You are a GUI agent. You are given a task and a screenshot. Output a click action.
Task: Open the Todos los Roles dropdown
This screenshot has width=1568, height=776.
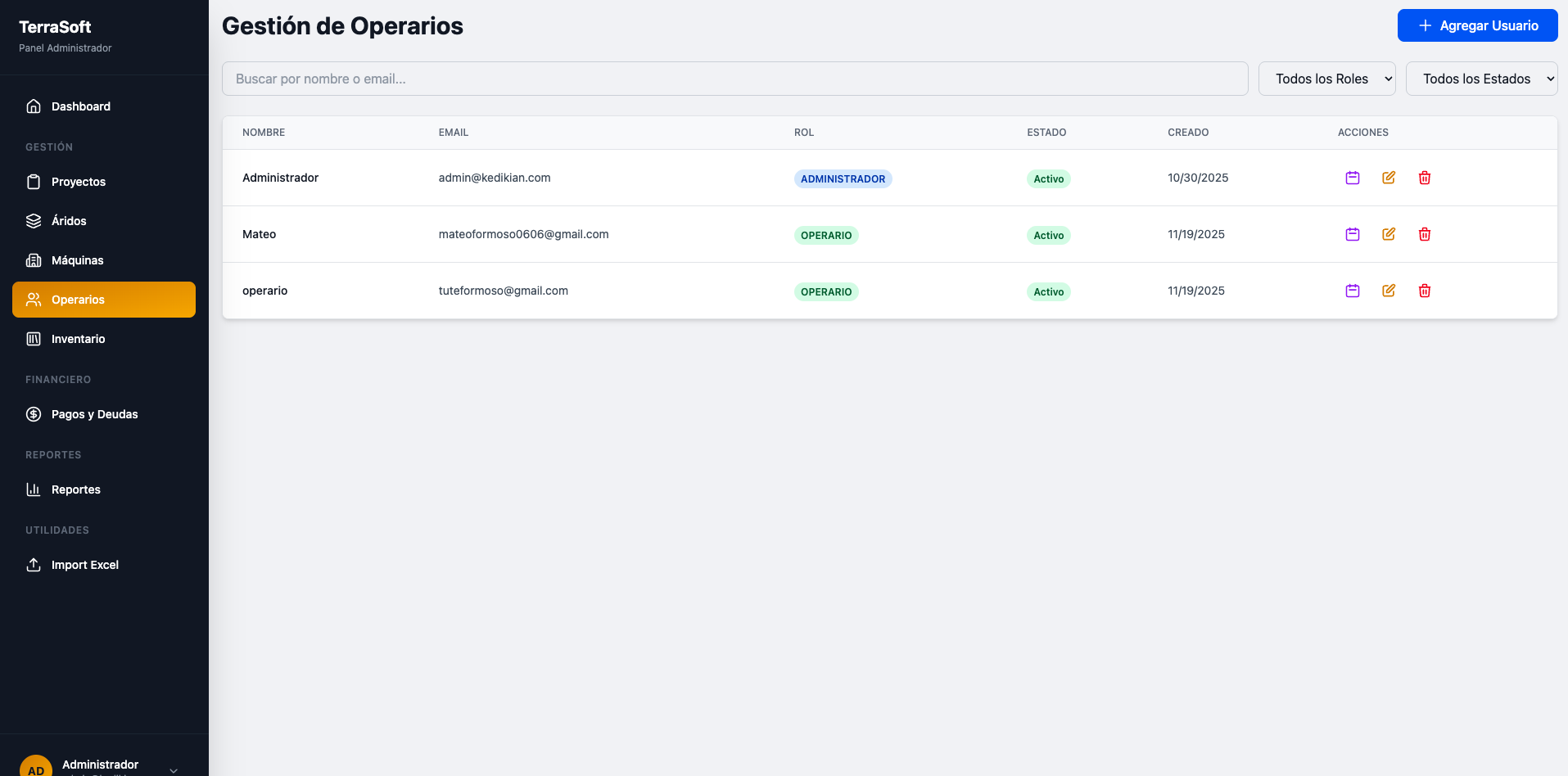pyautogui.click(x=1326, y=79)
